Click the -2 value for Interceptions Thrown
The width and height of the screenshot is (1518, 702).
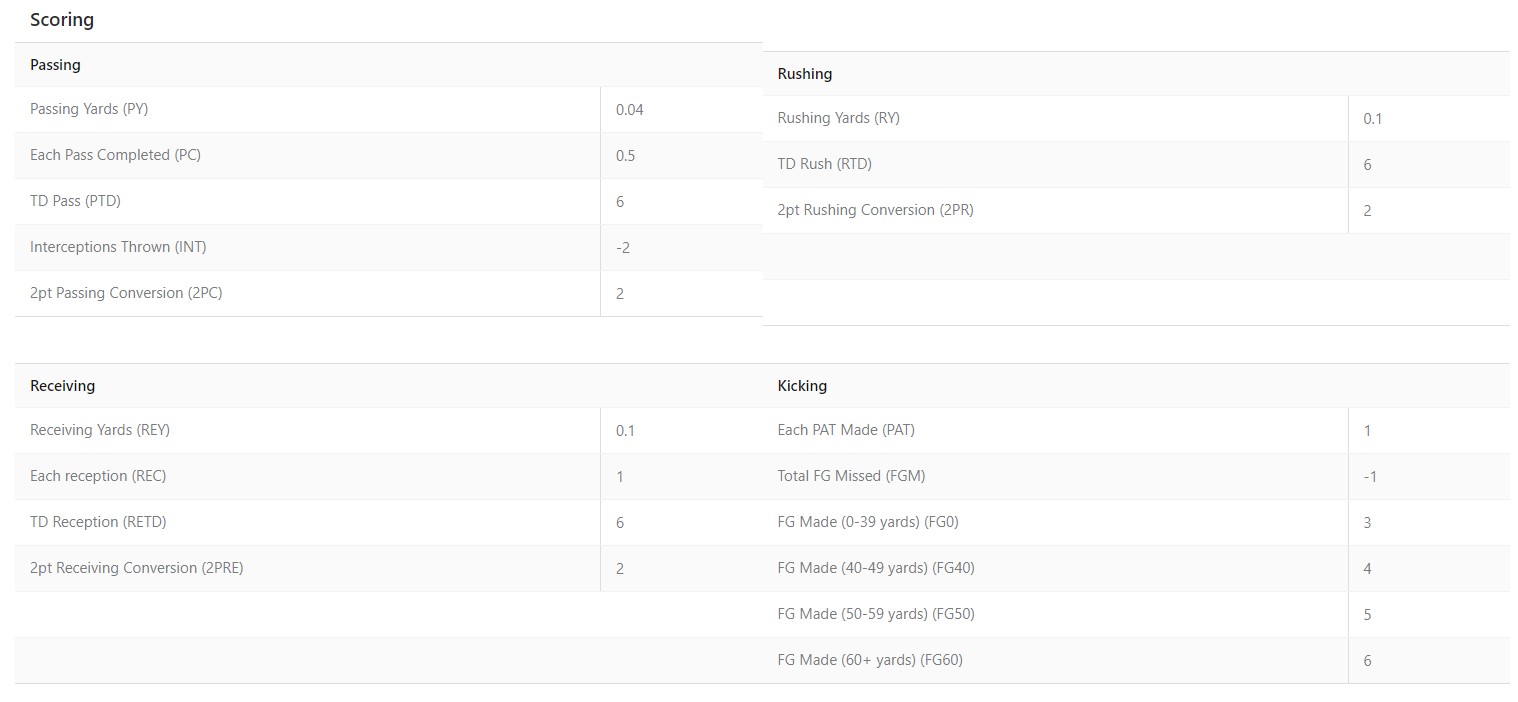623,248
